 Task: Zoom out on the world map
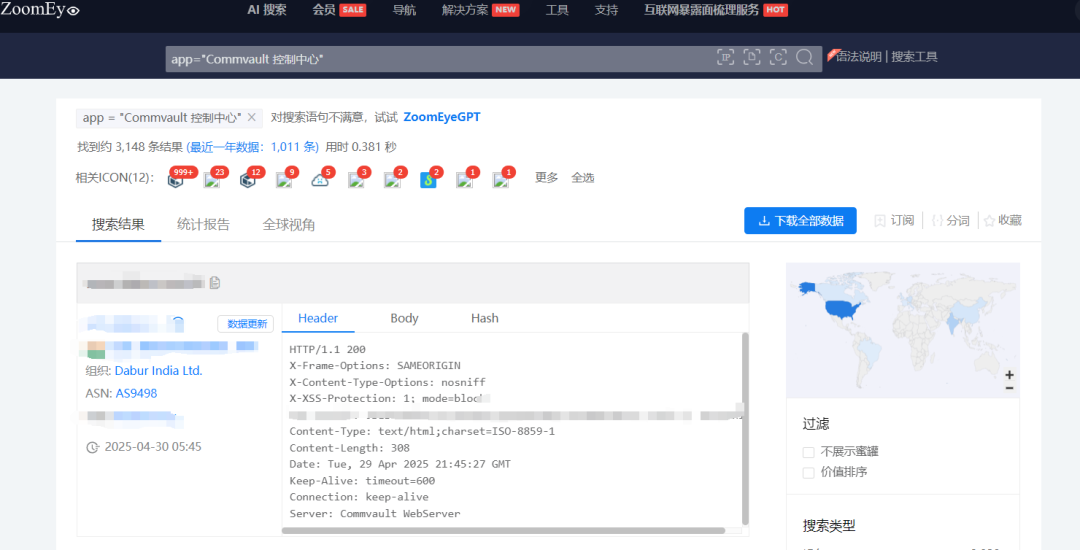point(1009,388)
